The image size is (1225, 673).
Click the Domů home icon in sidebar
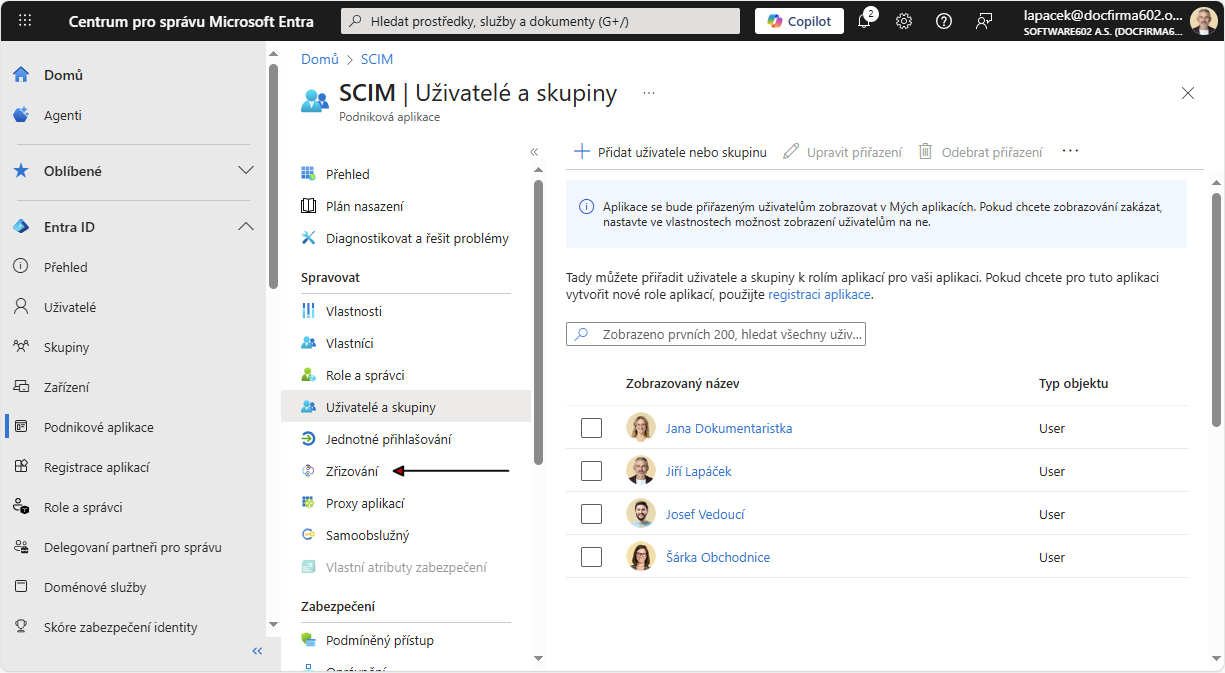pyautogui.click(x=21, y=75)
